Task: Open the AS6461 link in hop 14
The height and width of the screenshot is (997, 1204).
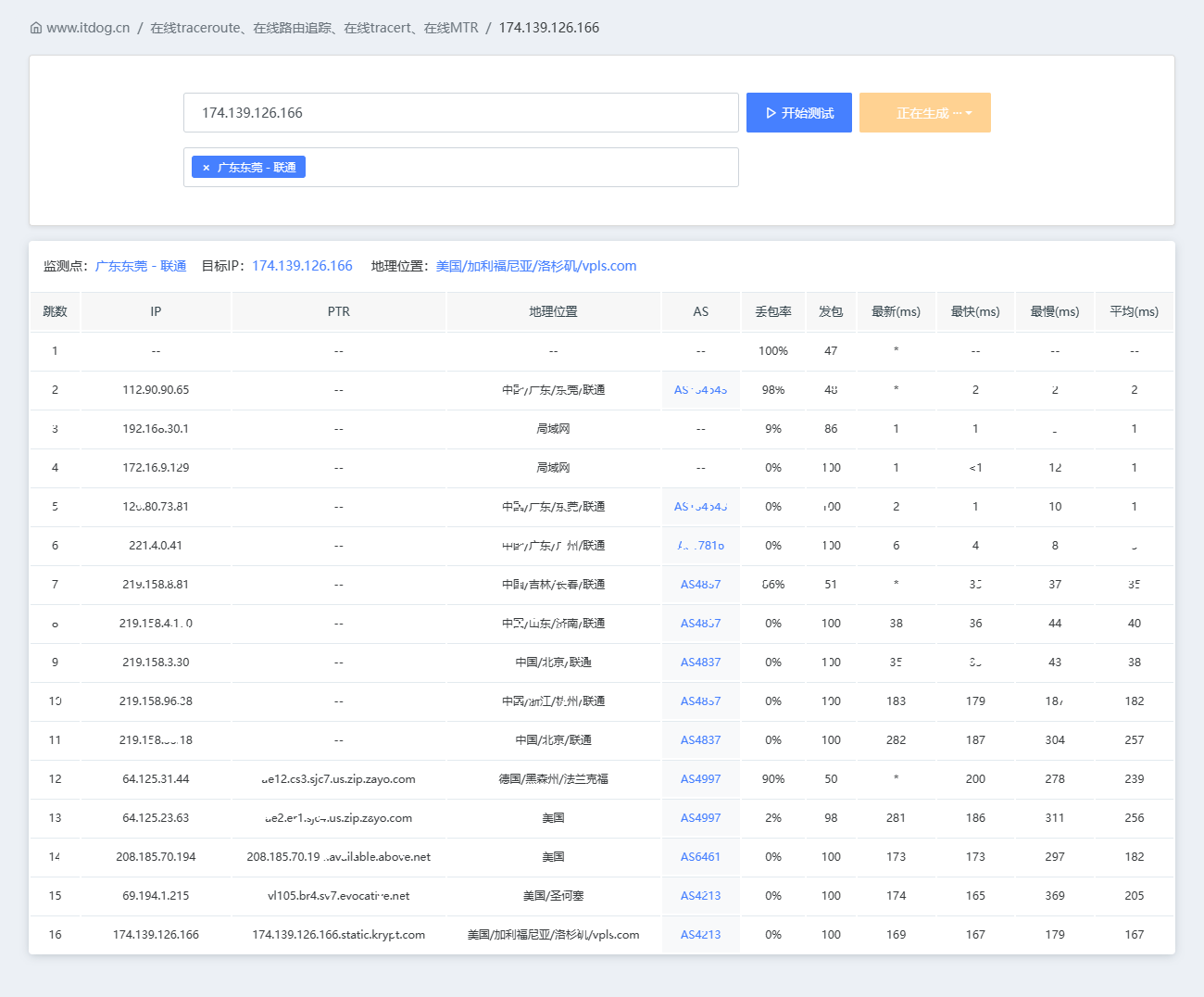Action: pyautogui.click(x=700, y=857)
